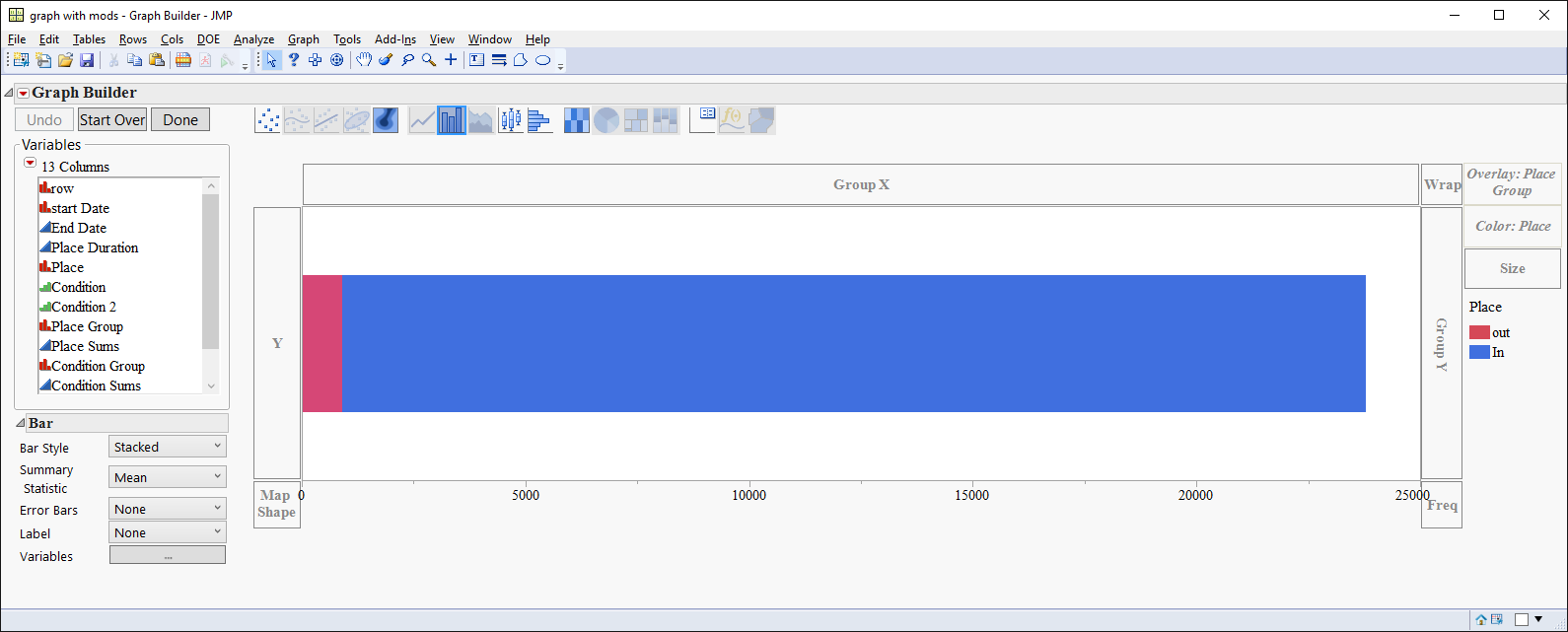Image resolution: width=1568 pixels, height=632 pixels.
Task: Expand the first toolbar overflow arrow
Action: (x=245, y=65)
